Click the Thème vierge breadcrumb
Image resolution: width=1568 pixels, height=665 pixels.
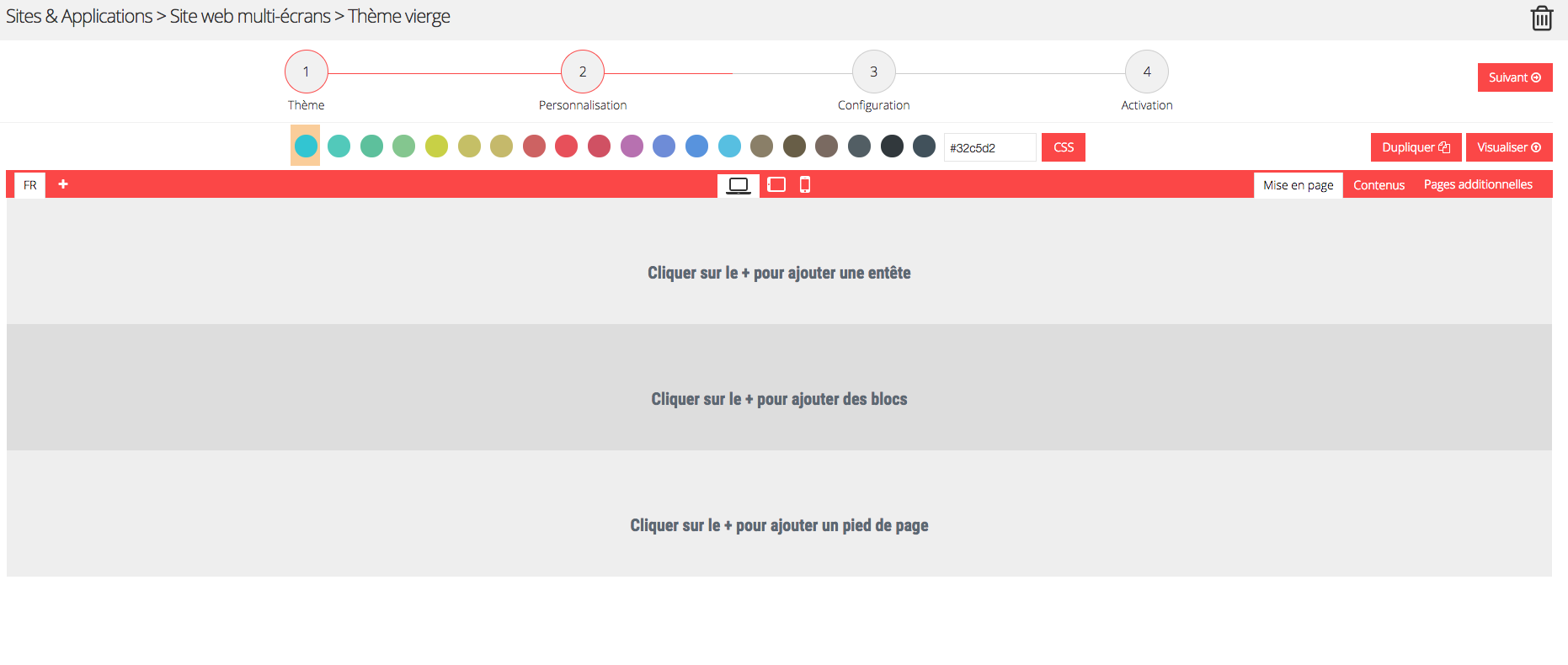tap(399, 16)
